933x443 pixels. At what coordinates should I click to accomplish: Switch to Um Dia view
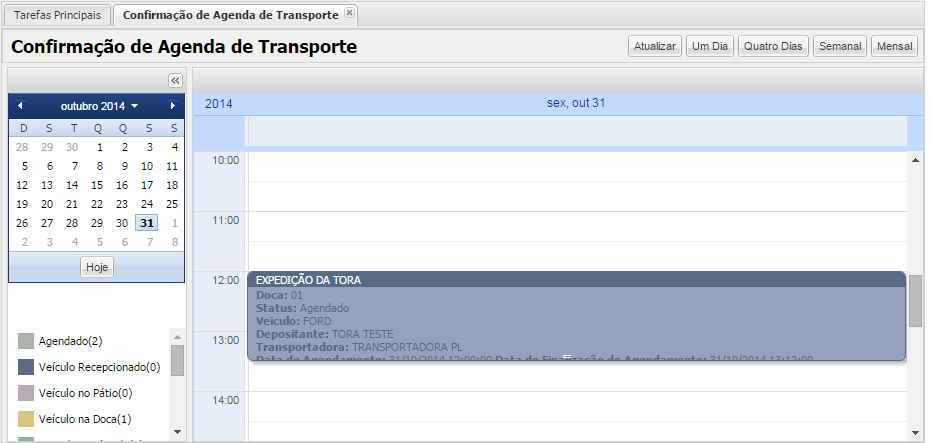coord(710,47)
